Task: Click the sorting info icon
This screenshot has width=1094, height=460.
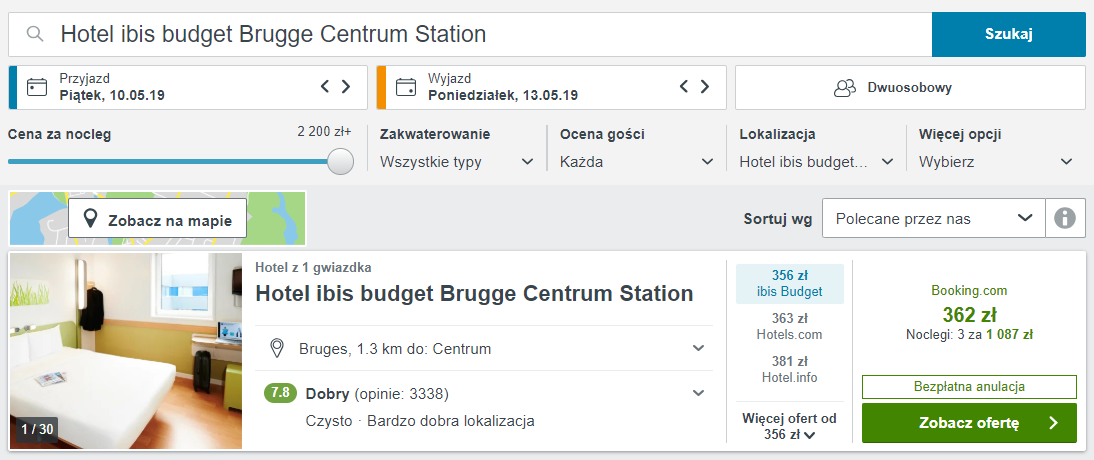Action: (1065, 218)
